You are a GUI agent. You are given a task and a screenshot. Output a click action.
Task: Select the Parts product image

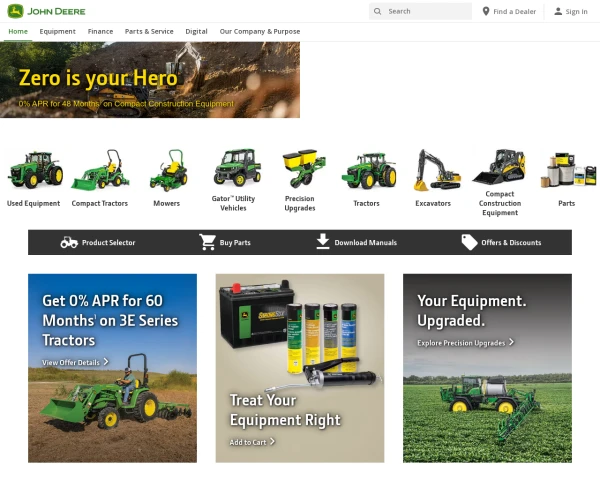[x=568, y=170]
